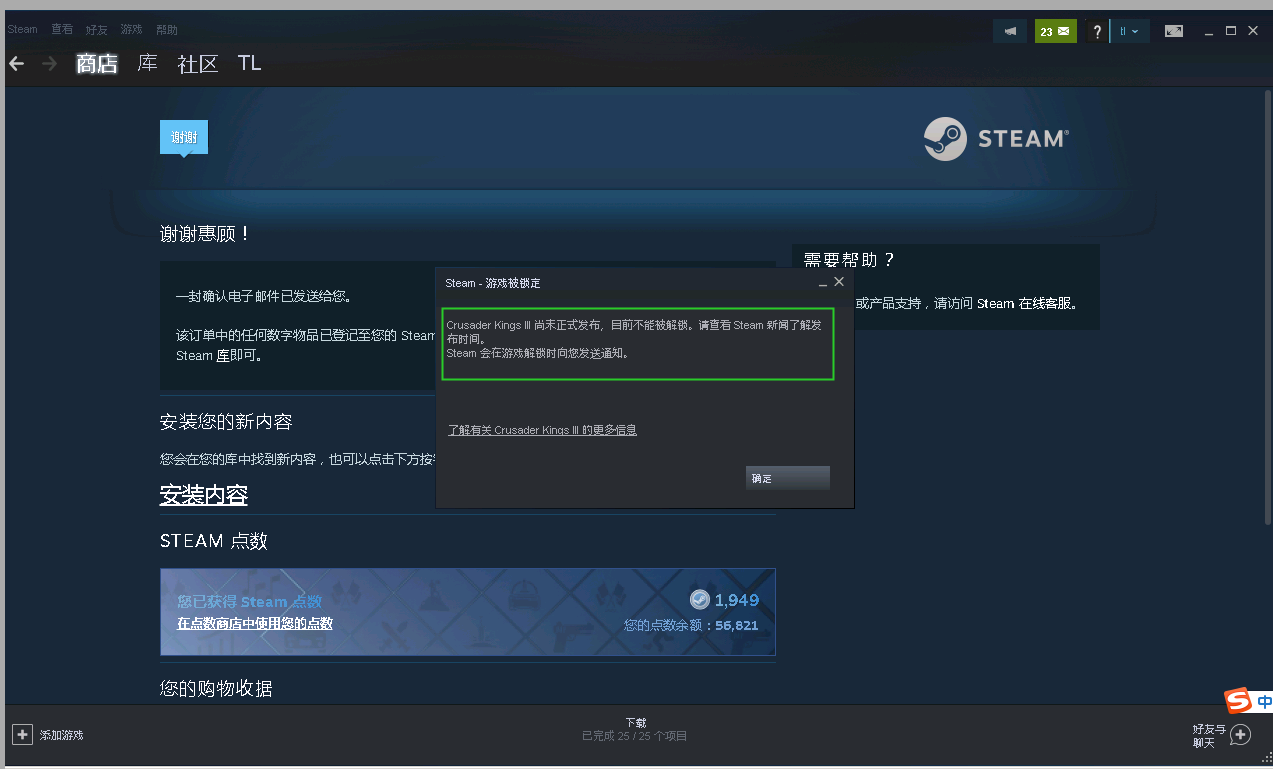Click the 谢谢惠顾！ heading

pos(204,234)
